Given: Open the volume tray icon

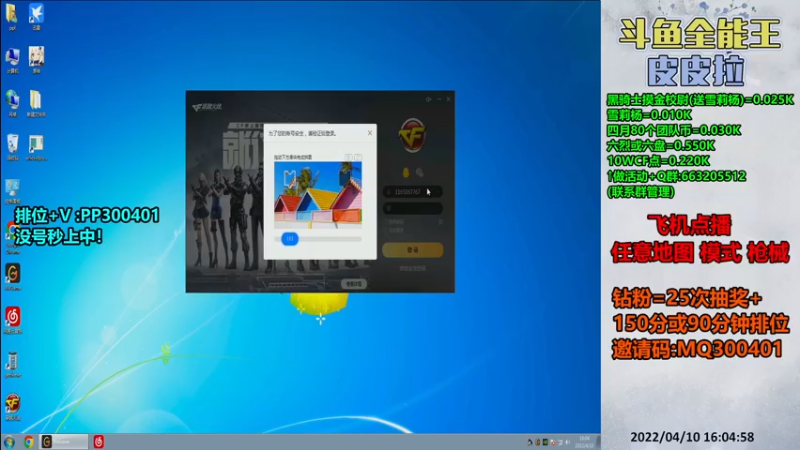Looking at the screenshot, I should 568,442.
